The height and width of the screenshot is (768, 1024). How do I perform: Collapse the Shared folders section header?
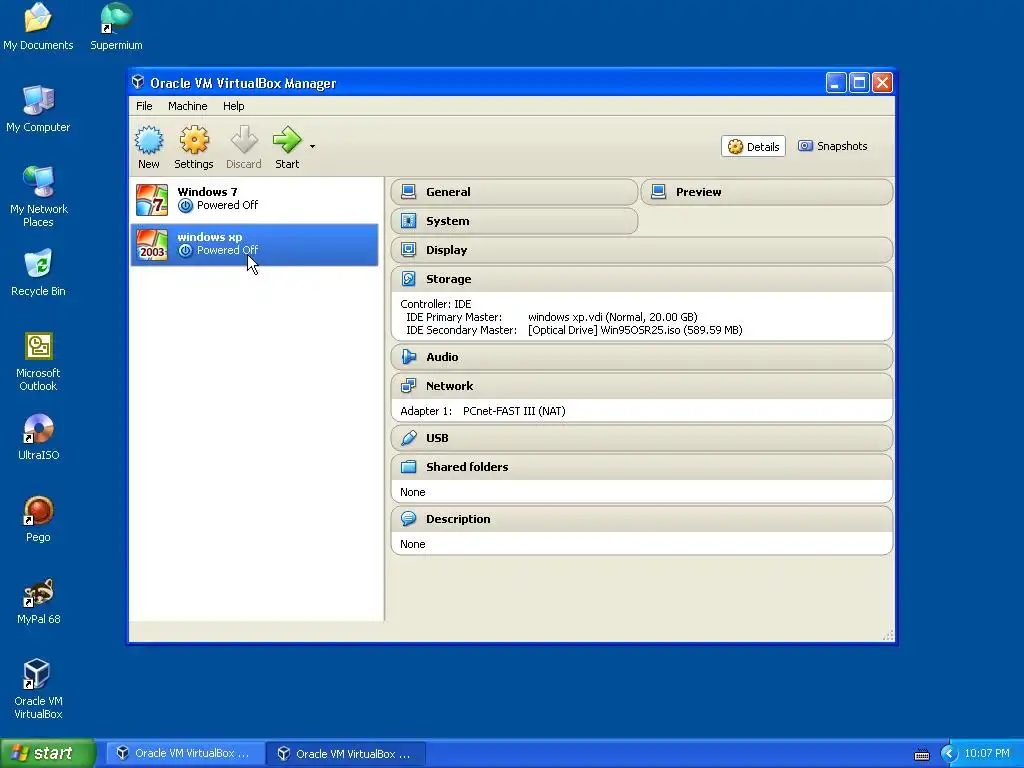[642, 467]
